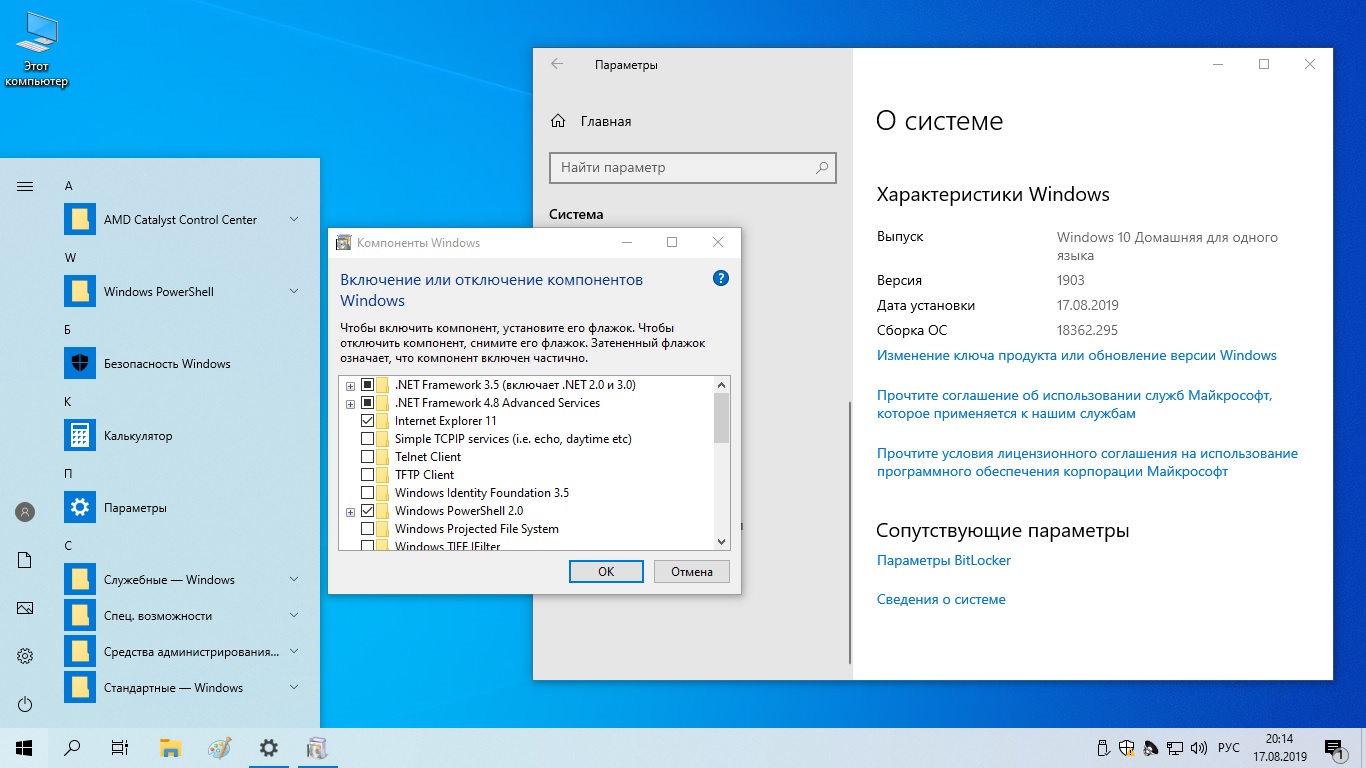Go back with the Settings back arrow
This screenshot has height=768, width=1366.
coord(557,64)
